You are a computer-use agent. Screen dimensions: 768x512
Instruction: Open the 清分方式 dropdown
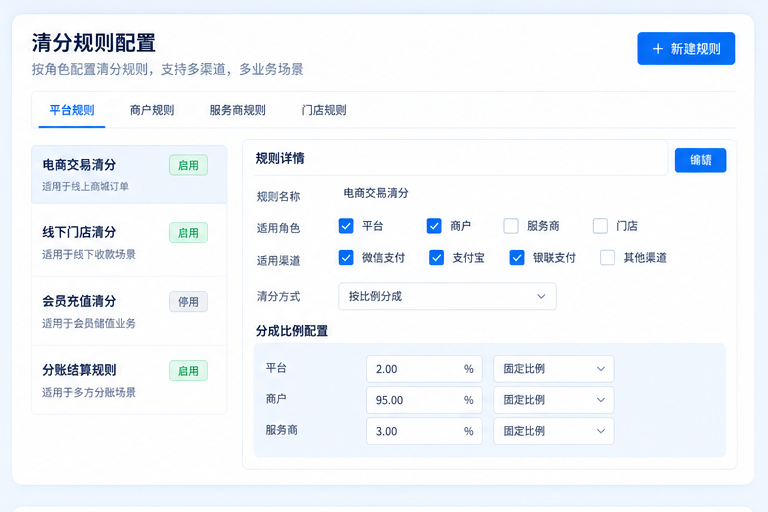coord(447,296)
